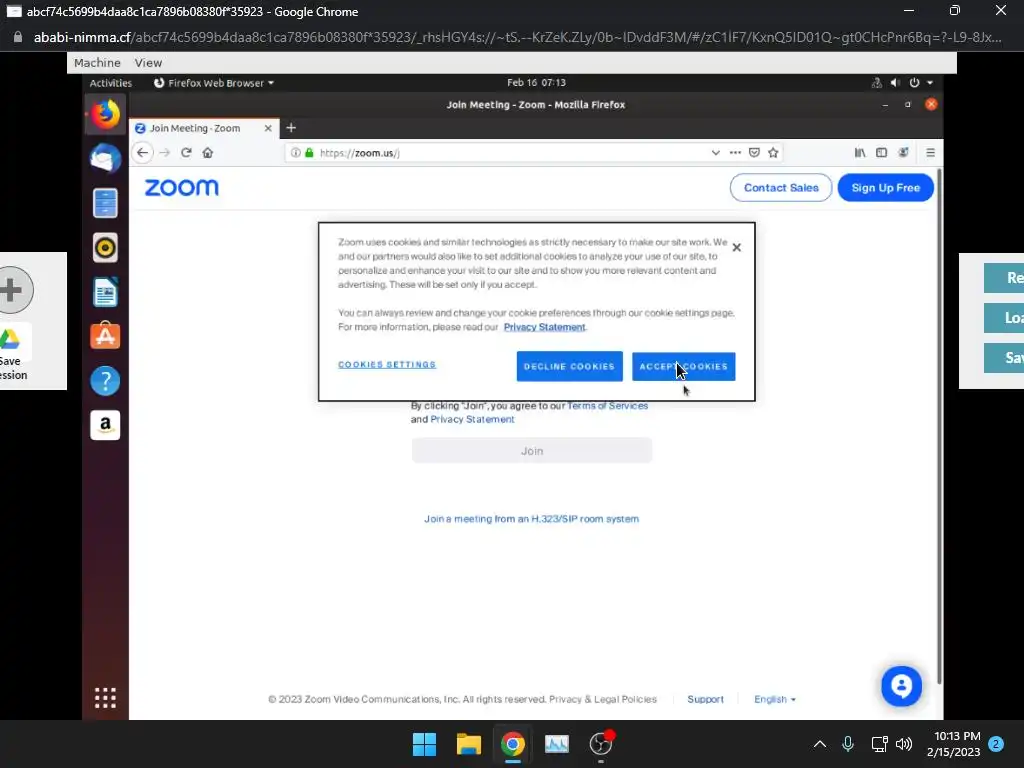Image resolution: width=1024 pixels, height=768 pixels.
Task: Open the Help question mark icon
Action: pyautogui.click(x=105, y=381)
